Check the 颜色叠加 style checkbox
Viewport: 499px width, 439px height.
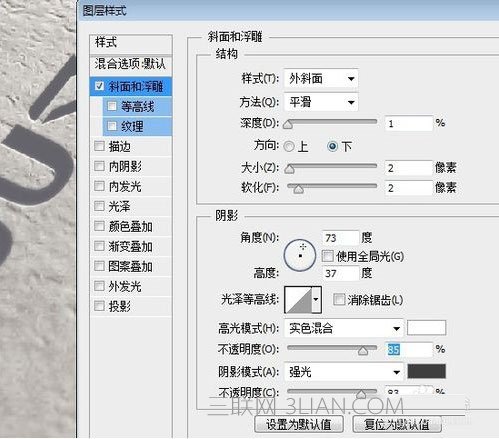pyautogui.click(x=99, y=226)
